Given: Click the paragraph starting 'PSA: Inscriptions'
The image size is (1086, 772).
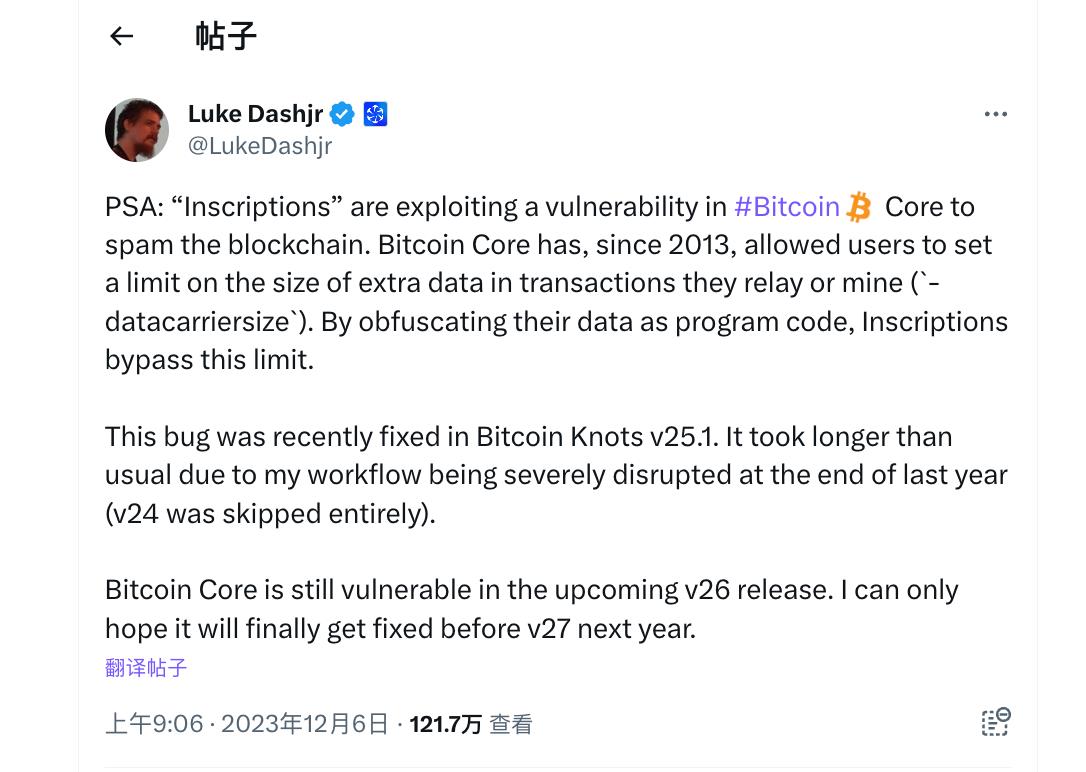Looking at the screenshot, I should coord(556,283).
